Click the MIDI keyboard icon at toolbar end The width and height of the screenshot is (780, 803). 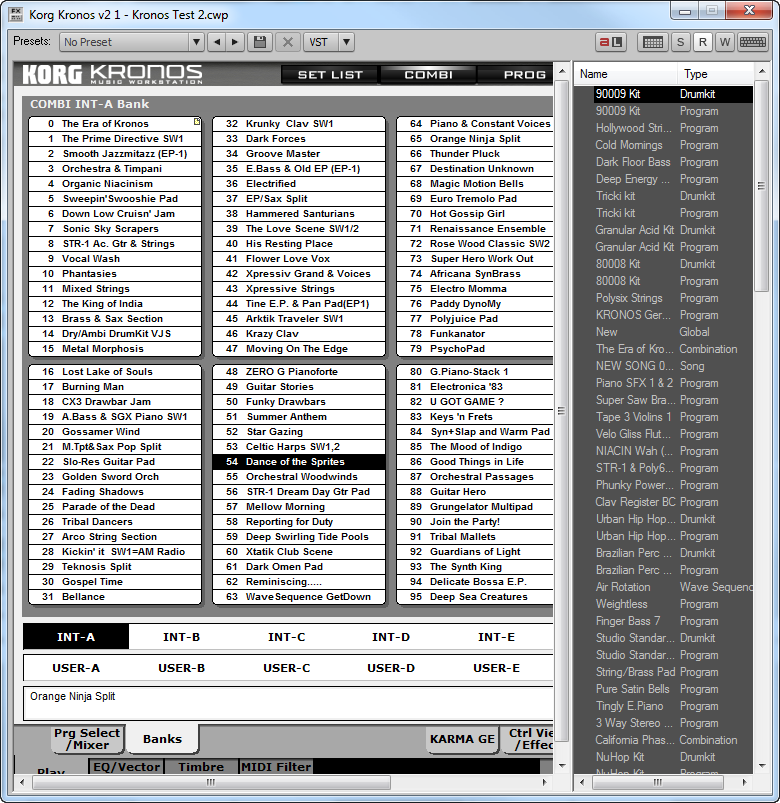pos(752,42)
